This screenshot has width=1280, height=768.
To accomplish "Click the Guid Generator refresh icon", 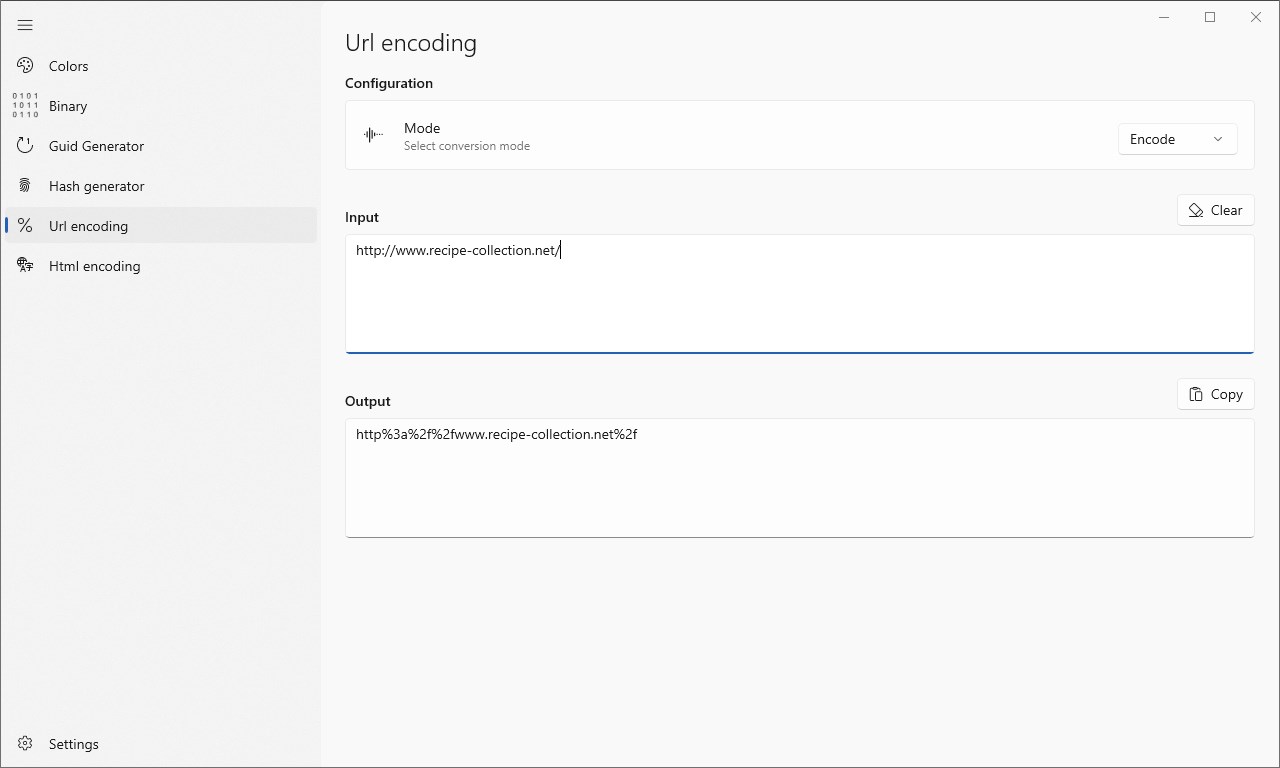I will [x=25, y=146].
